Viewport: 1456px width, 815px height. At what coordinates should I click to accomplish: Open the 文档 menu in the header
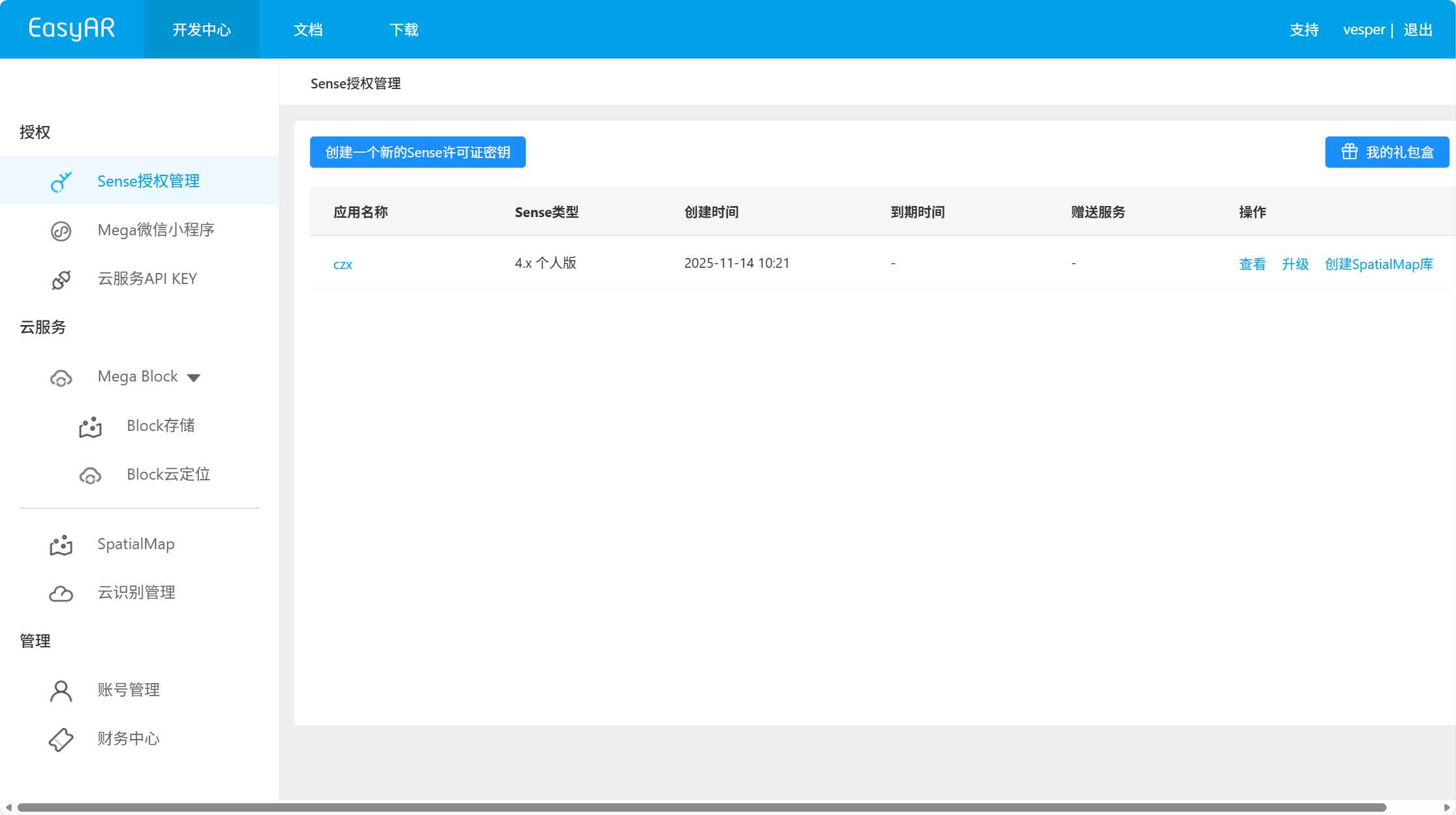(308, 30)
